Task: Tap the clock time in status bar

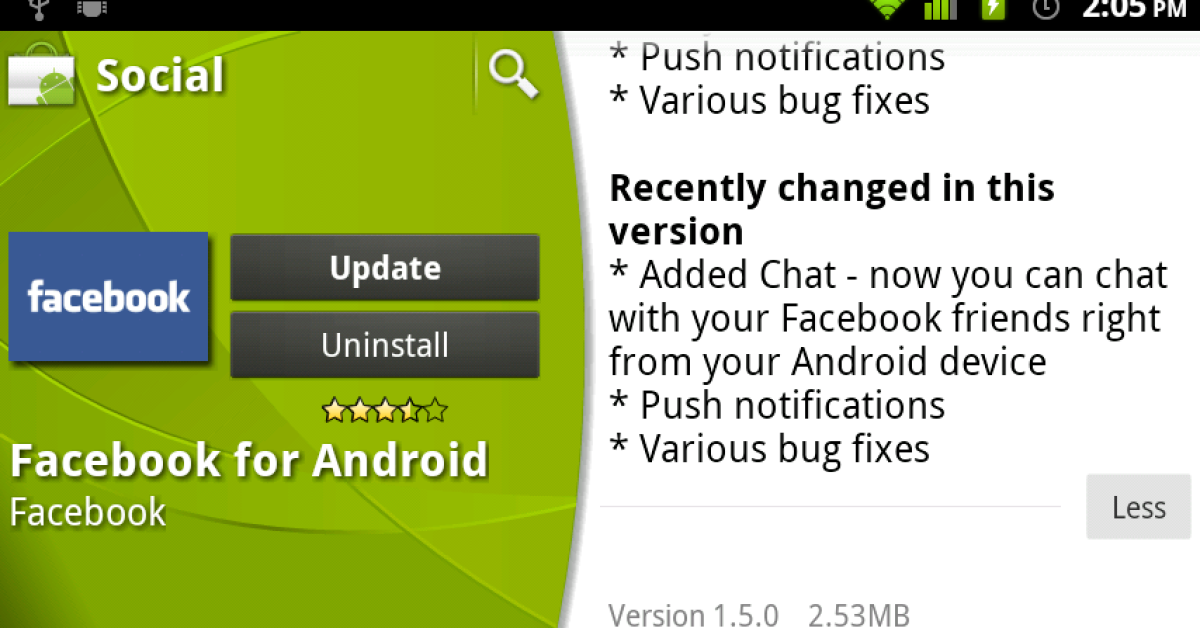Action: coord(1135,10)
